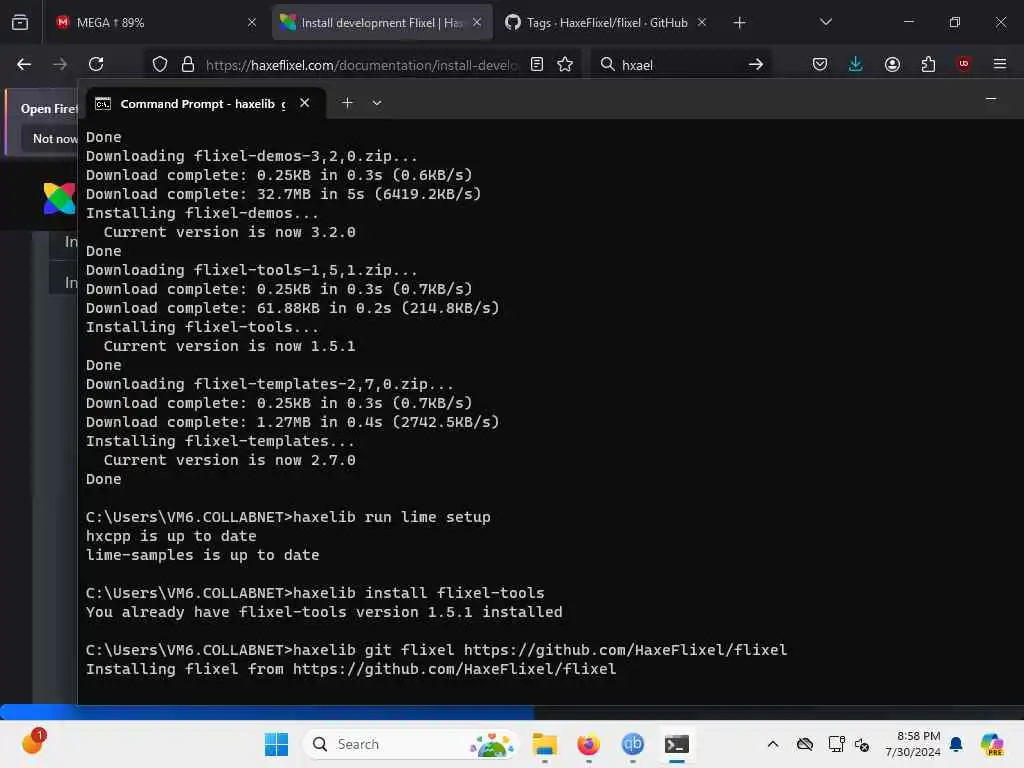Image resolution: width=1024 pixels, height=768 pixels.
Task: Minimize the Command Prompt terminal window
Action: click(991, 99)
